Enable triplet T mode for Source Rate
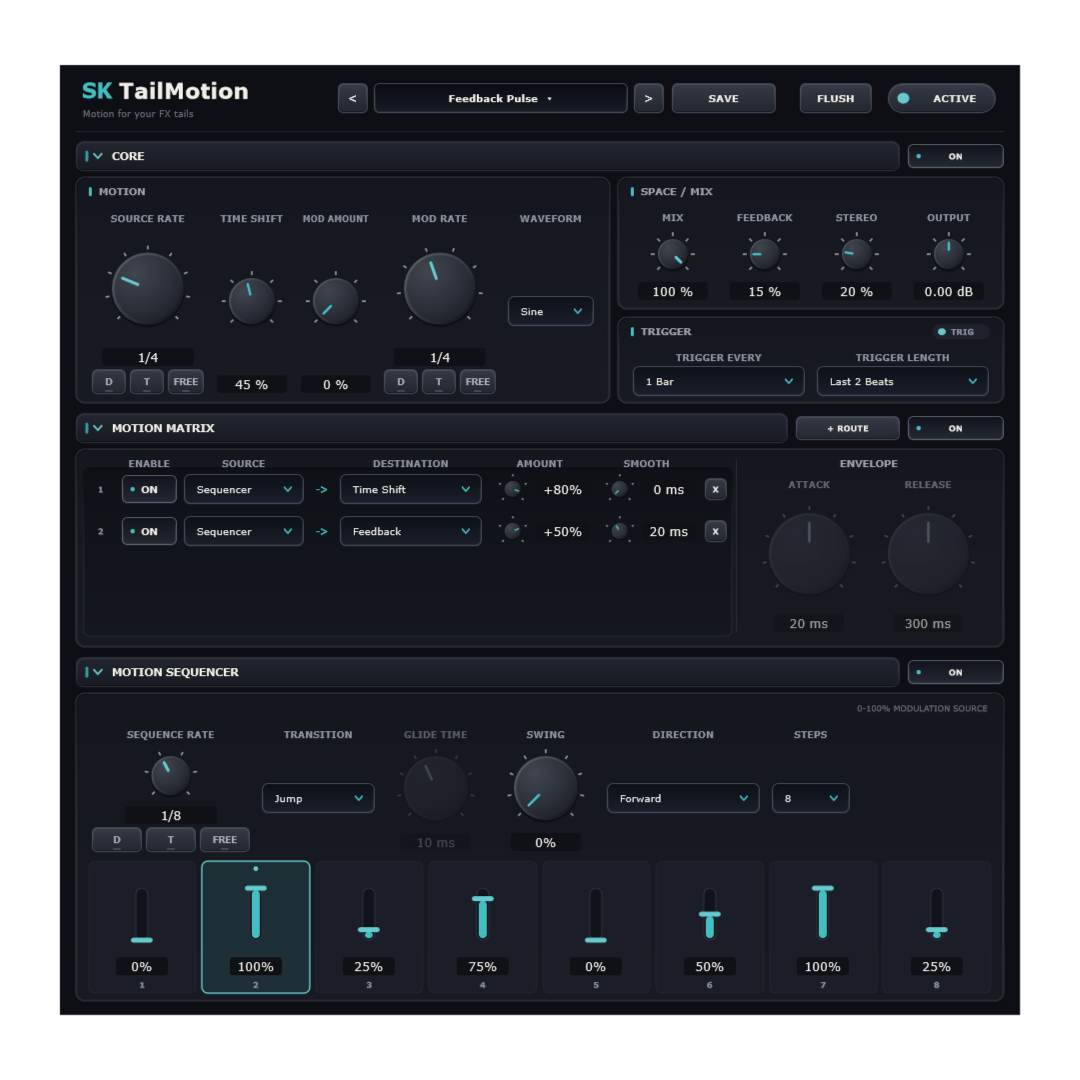This screenshot has height=1080, width=1080. pyautogui.click(x=147, y=382)
